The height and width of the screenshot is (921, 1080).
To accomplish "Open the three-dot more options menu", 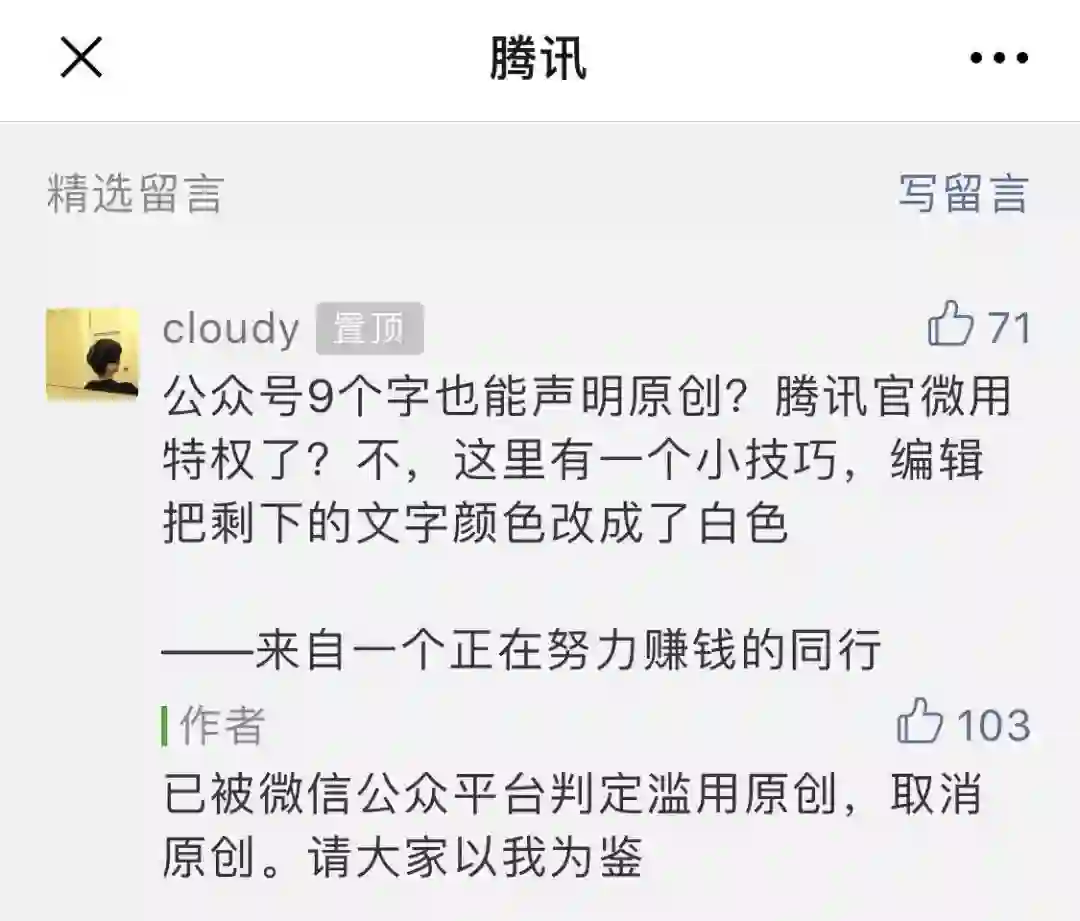I will pos(999,58).
